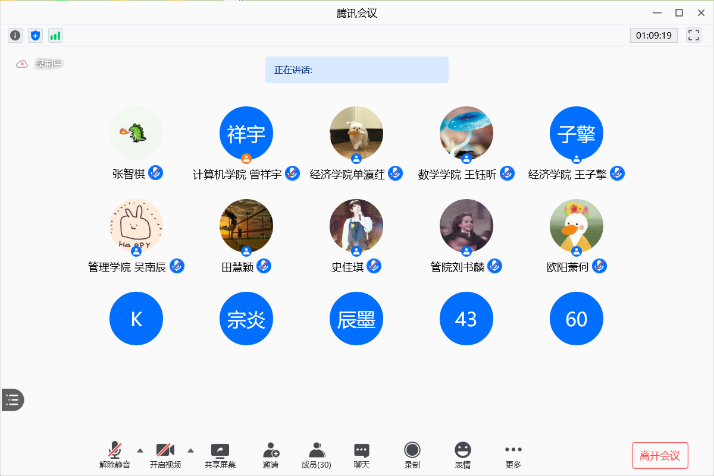714x476 pixels.
Task: Click the blue security shield icon
Action: [x=36, y=35]
